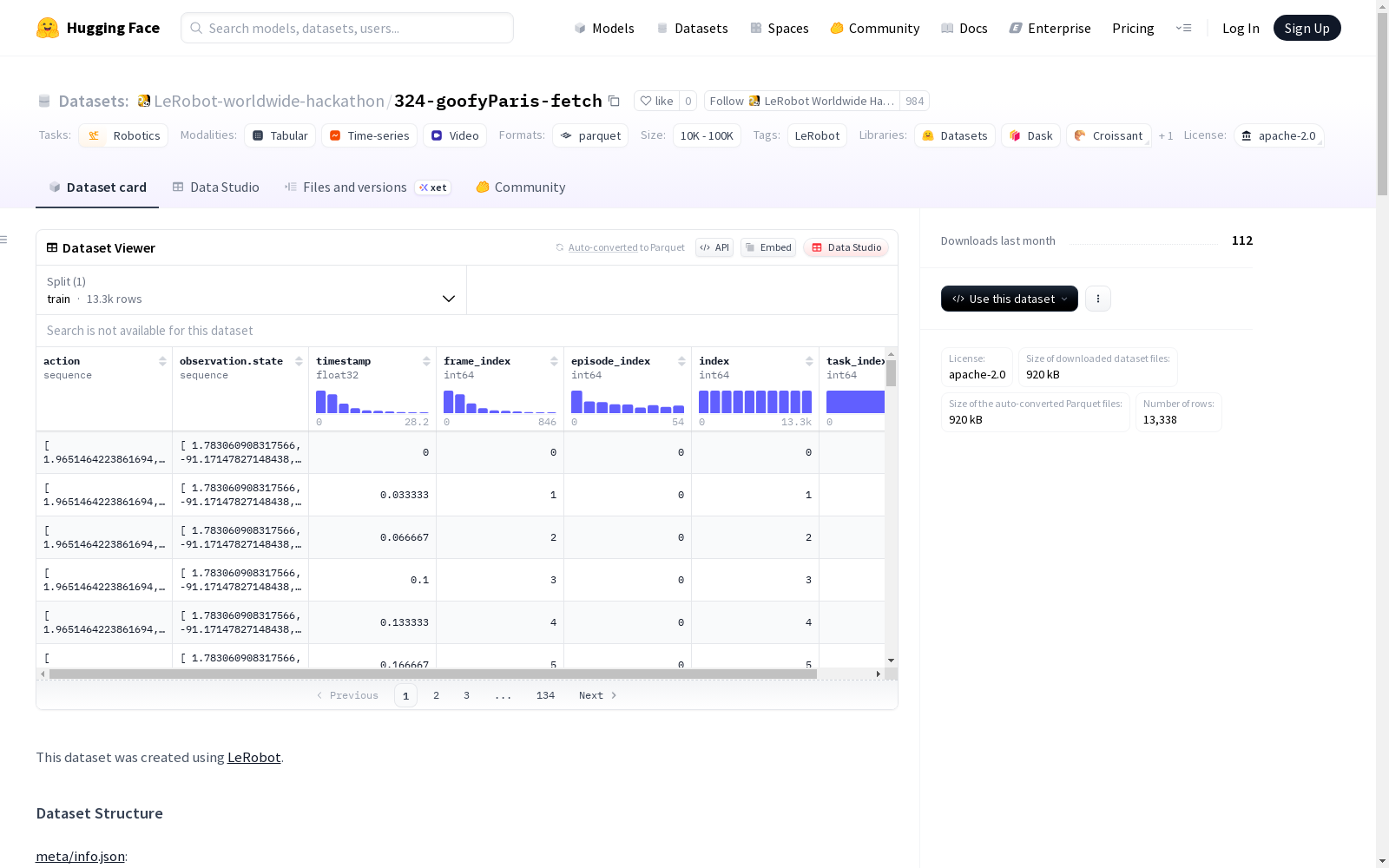Open Data Studio from the viewer header
The image size is (1389, 868).
(x=846, y=247)
